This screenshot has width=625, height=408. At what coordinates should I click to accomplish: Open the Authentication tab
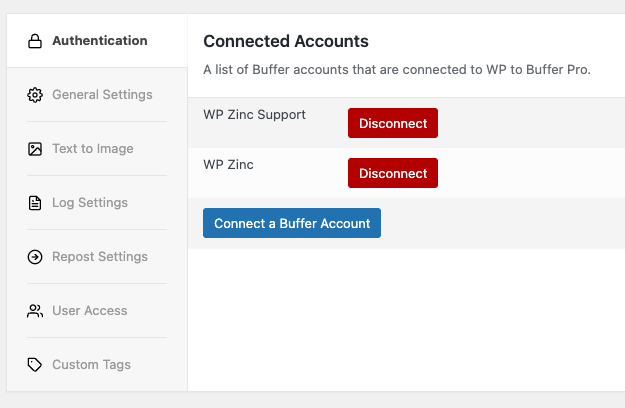tap(97, 41)
